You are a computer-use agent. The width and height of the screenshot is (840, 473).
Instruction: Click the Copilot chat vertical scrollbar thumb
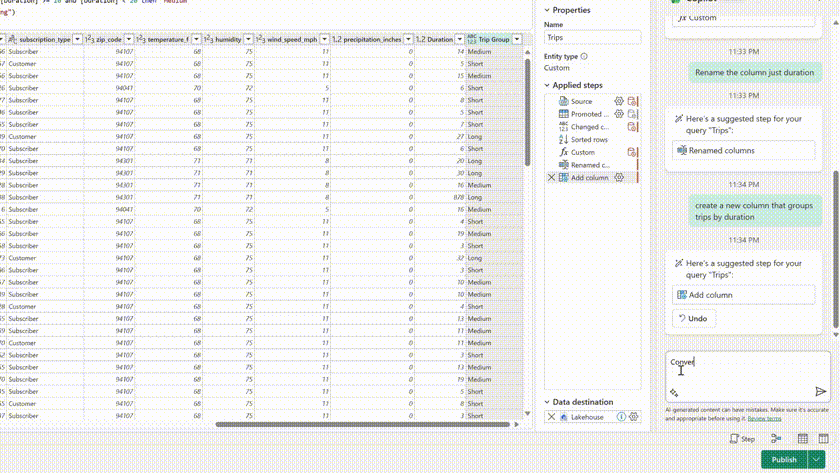pyautogui.click(x=836, y=250)
